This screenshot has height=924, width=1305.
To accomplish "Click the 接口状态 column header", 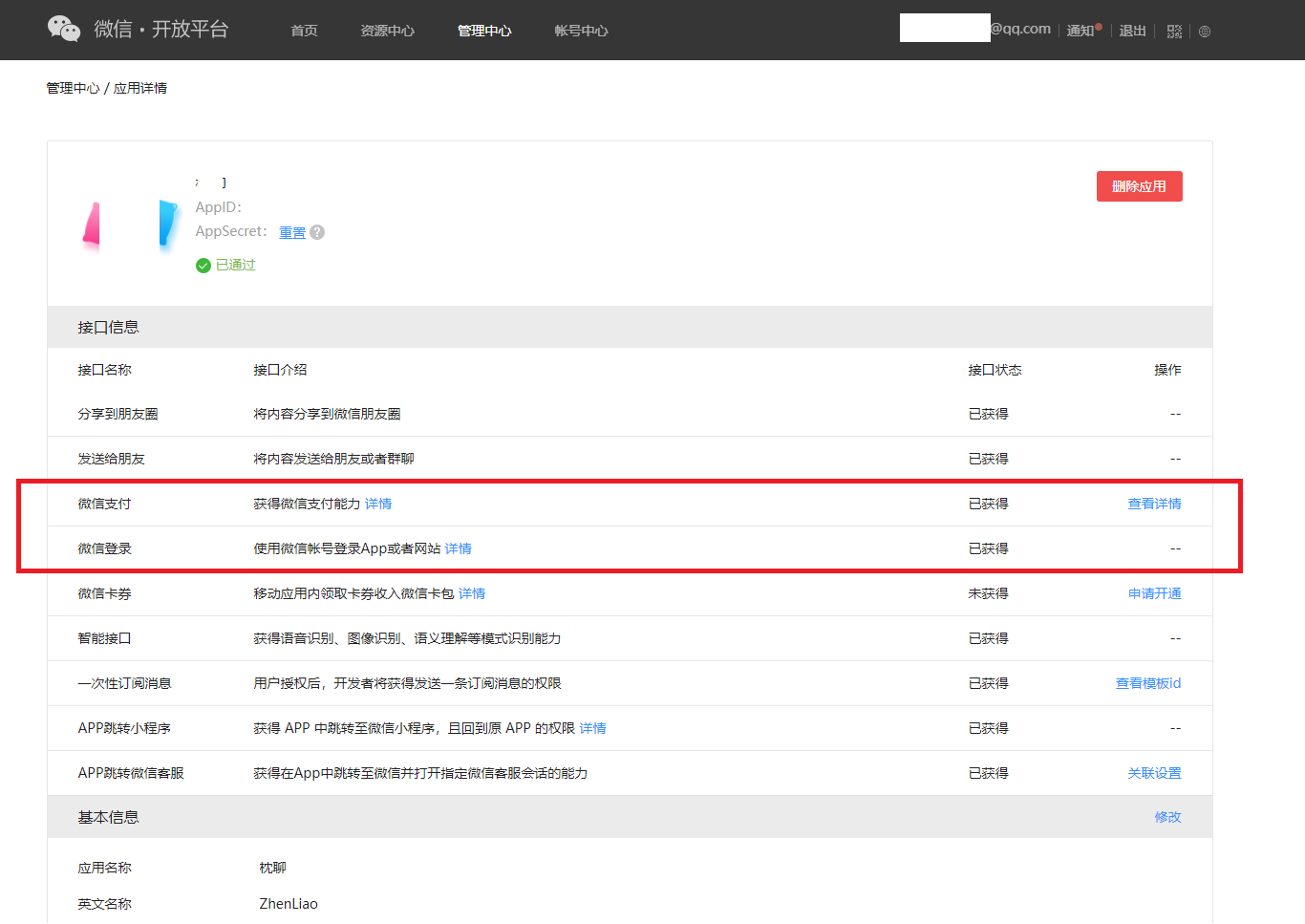I will point(995,370).
